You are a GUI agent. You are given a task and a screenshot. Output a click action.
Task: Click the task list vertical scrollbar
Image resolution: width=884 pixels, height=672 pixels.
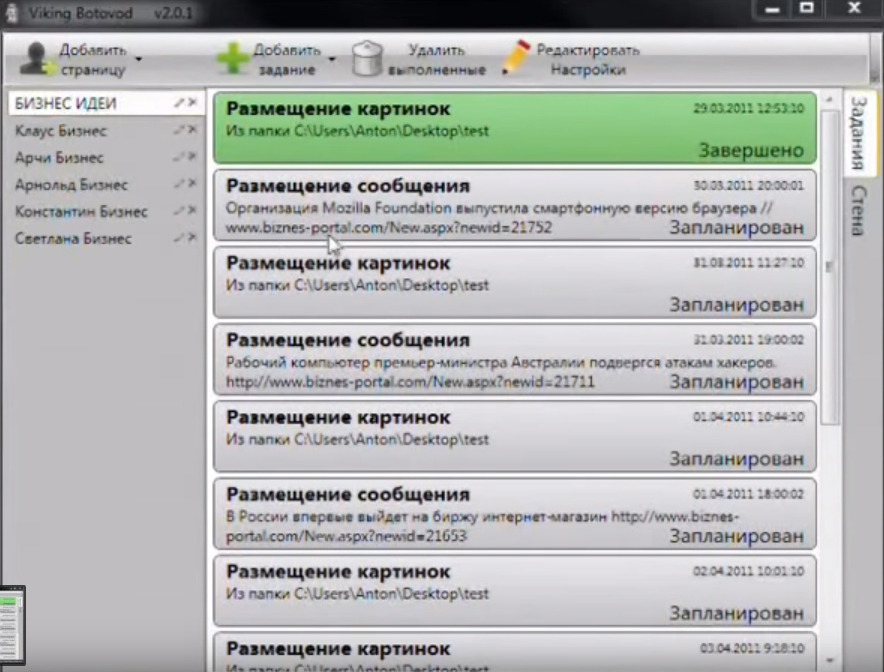(829, 270)
